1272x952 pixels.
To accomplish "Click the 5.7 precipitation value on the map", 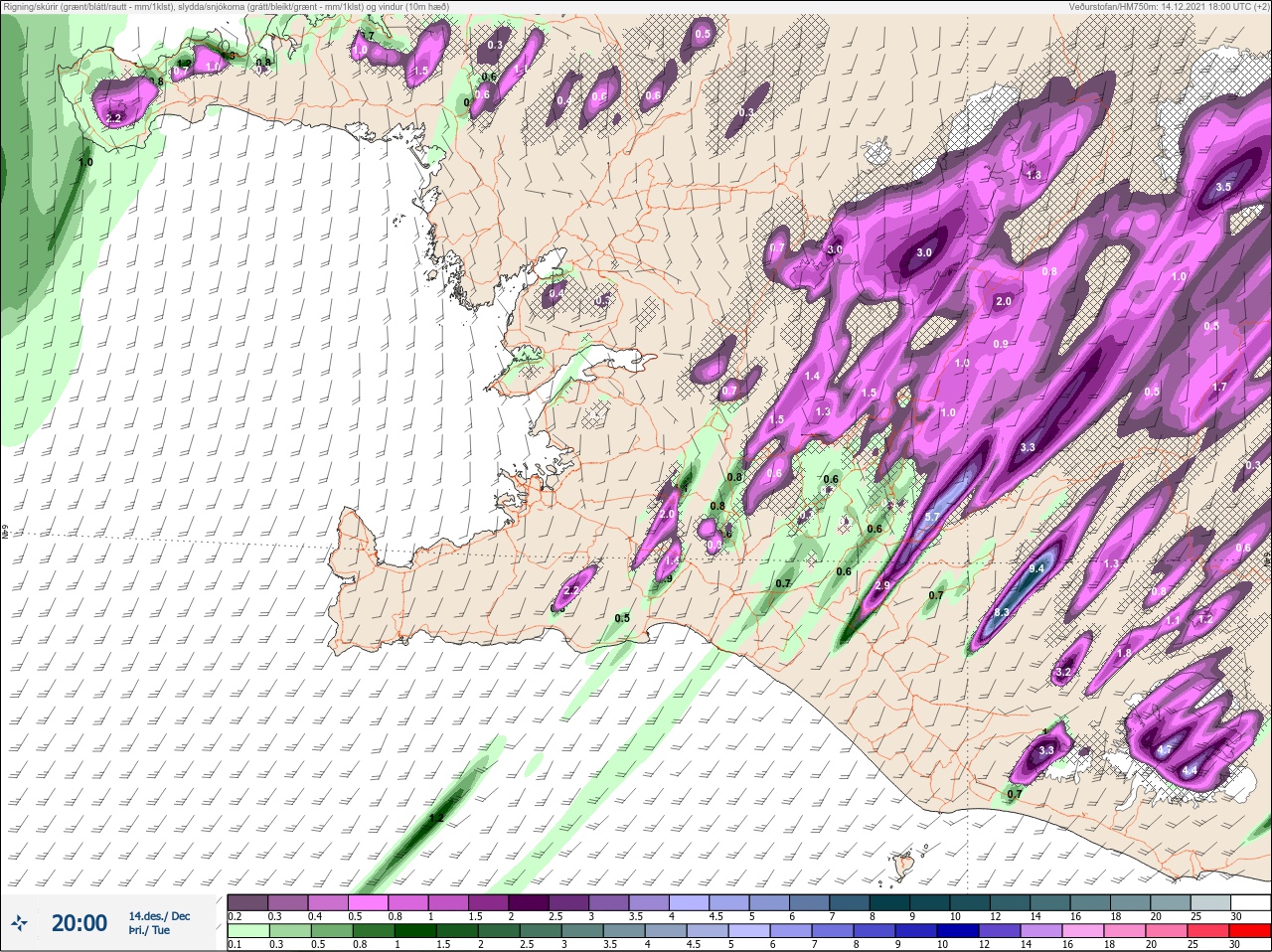I will click(932, 518).
